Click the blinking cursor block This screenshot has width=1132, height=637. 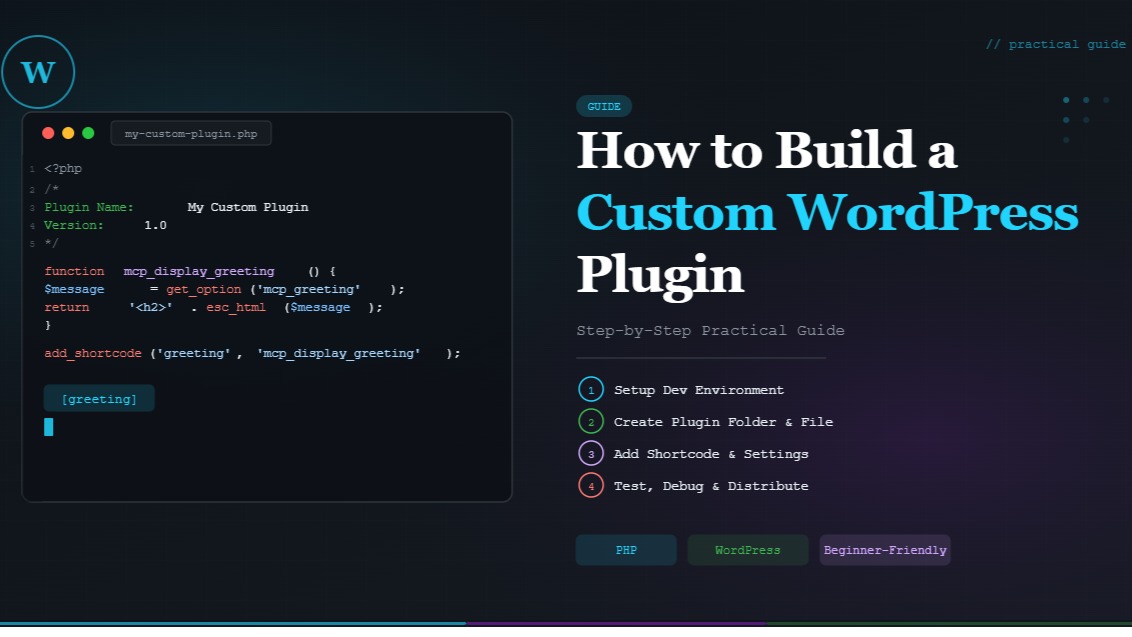pos(48,427)
